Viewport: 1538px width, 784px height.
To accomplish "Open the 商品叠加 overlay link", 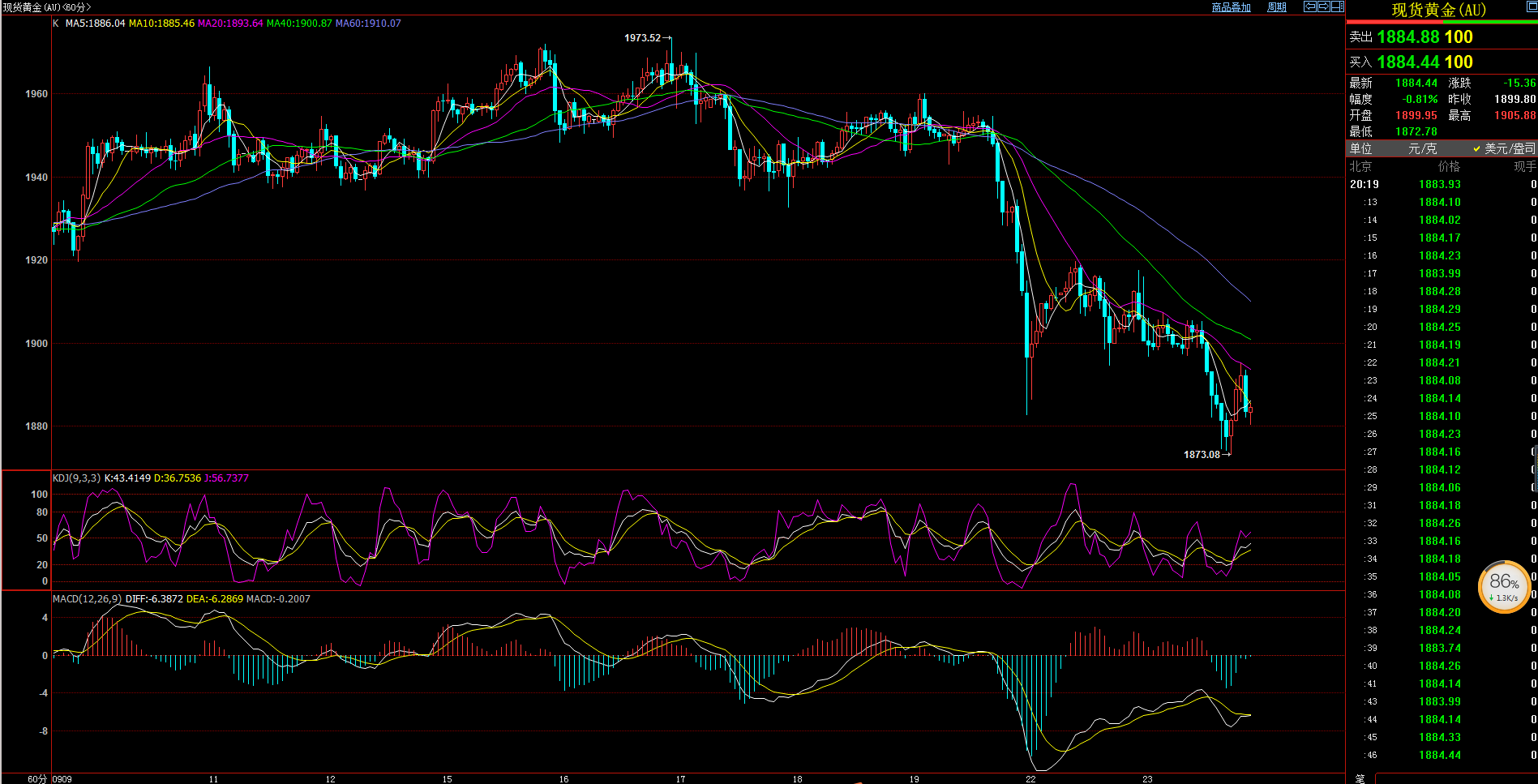I will point(1231,7).
